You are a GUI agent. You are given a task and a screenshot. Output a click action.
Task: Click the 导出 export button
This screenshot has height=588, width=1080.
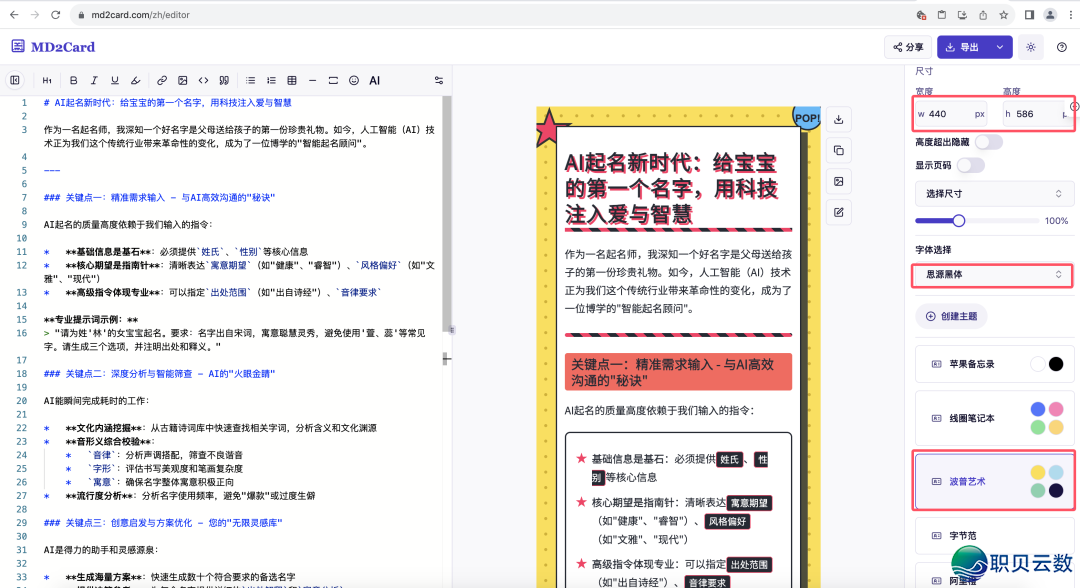coord(963,47)
